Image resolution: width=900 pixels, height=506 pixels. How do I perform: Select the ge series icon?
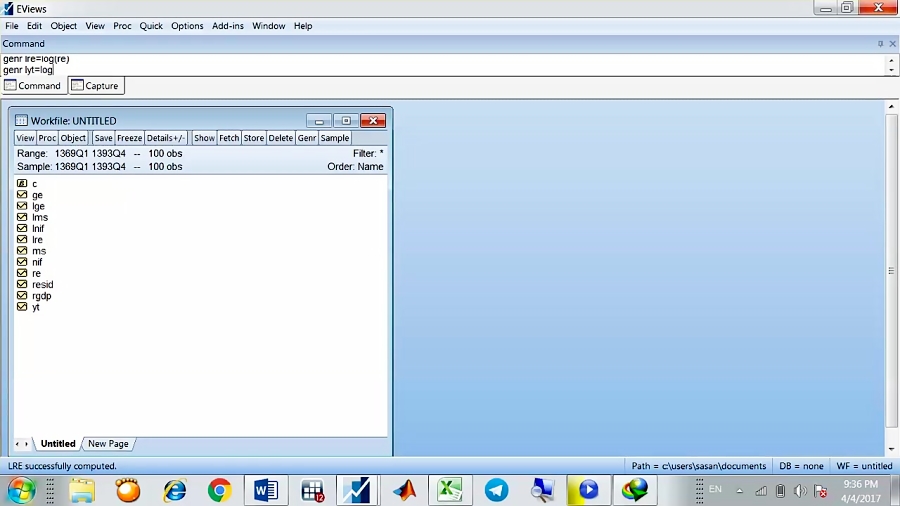(x=22, y=194)
